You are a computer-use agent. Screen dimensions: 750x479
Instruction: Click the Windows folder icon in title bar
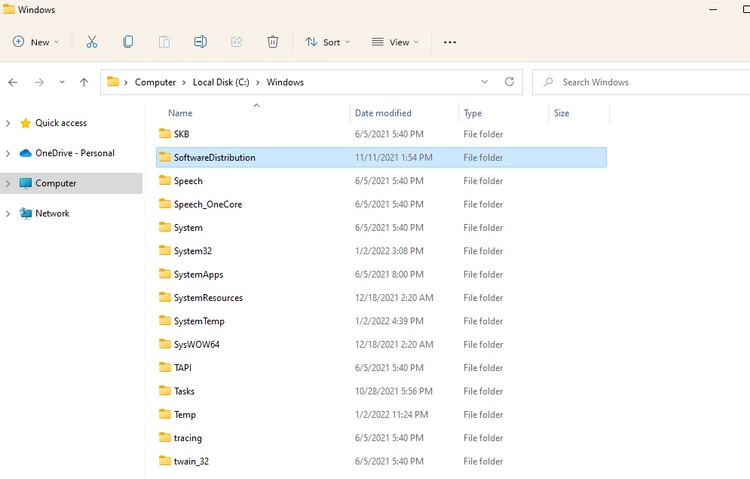[9, 9]
